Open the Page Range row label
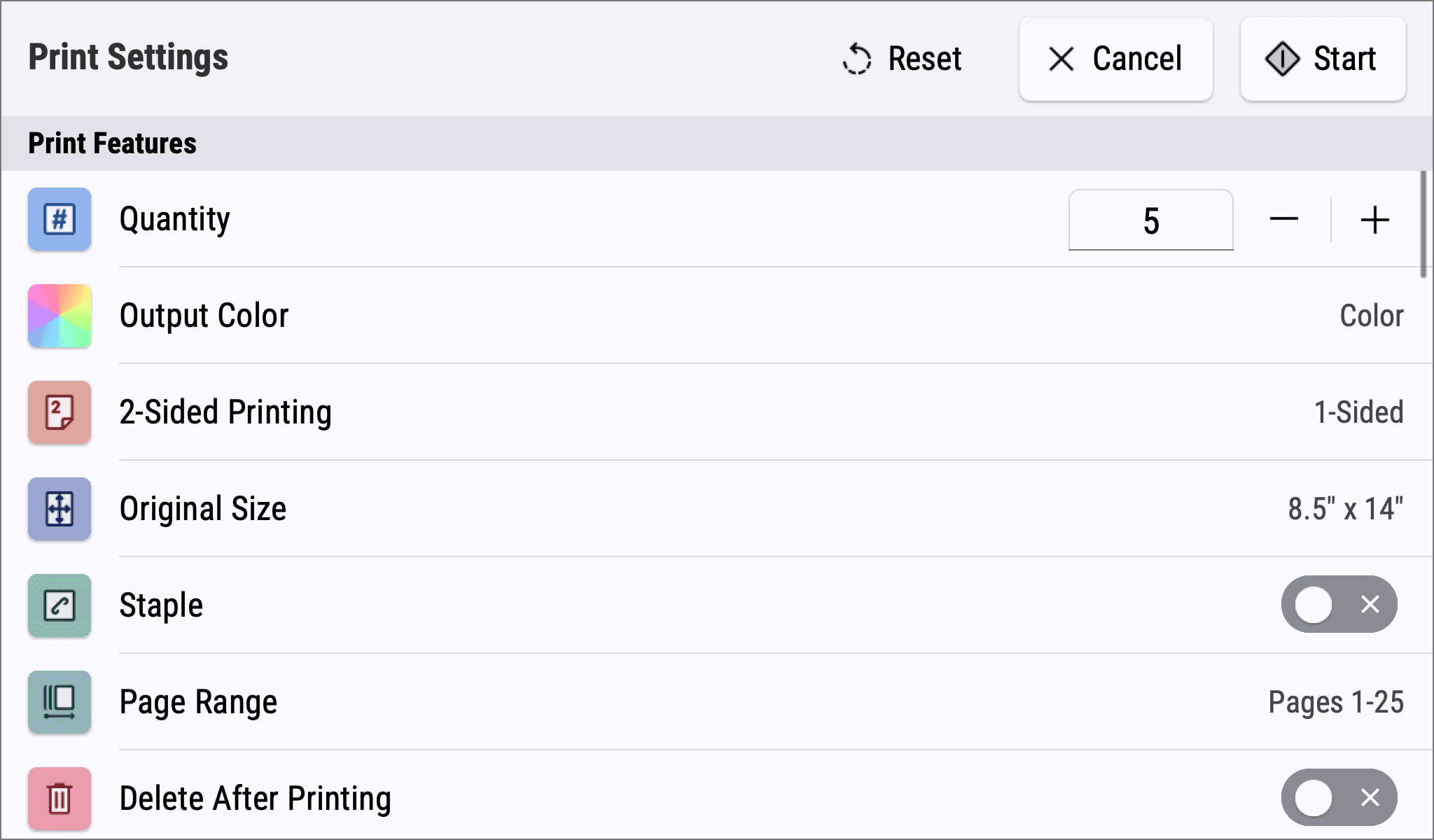Screen dimensions: 1434x840 (x=198, y=702)
